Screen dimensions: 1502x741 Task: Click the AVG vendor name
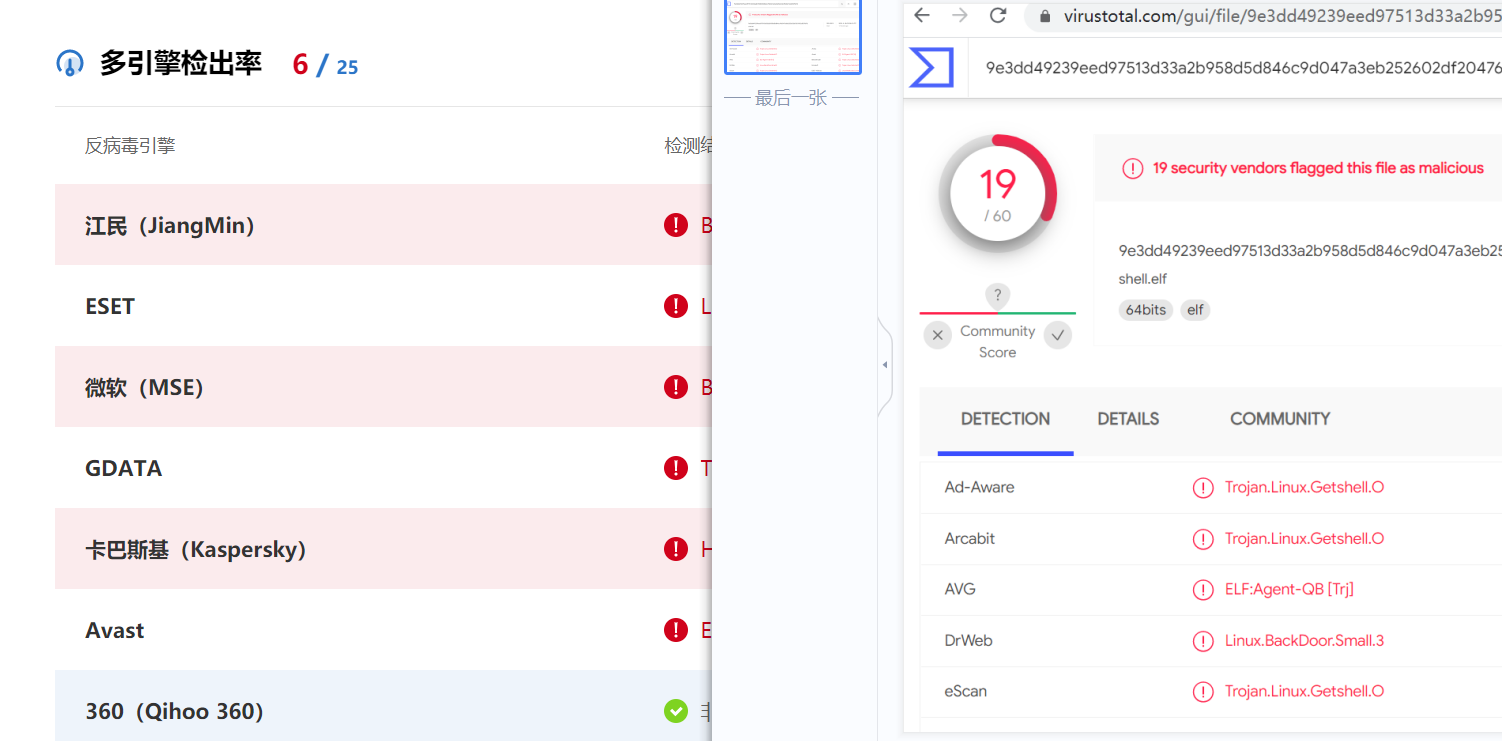point(960,589)
